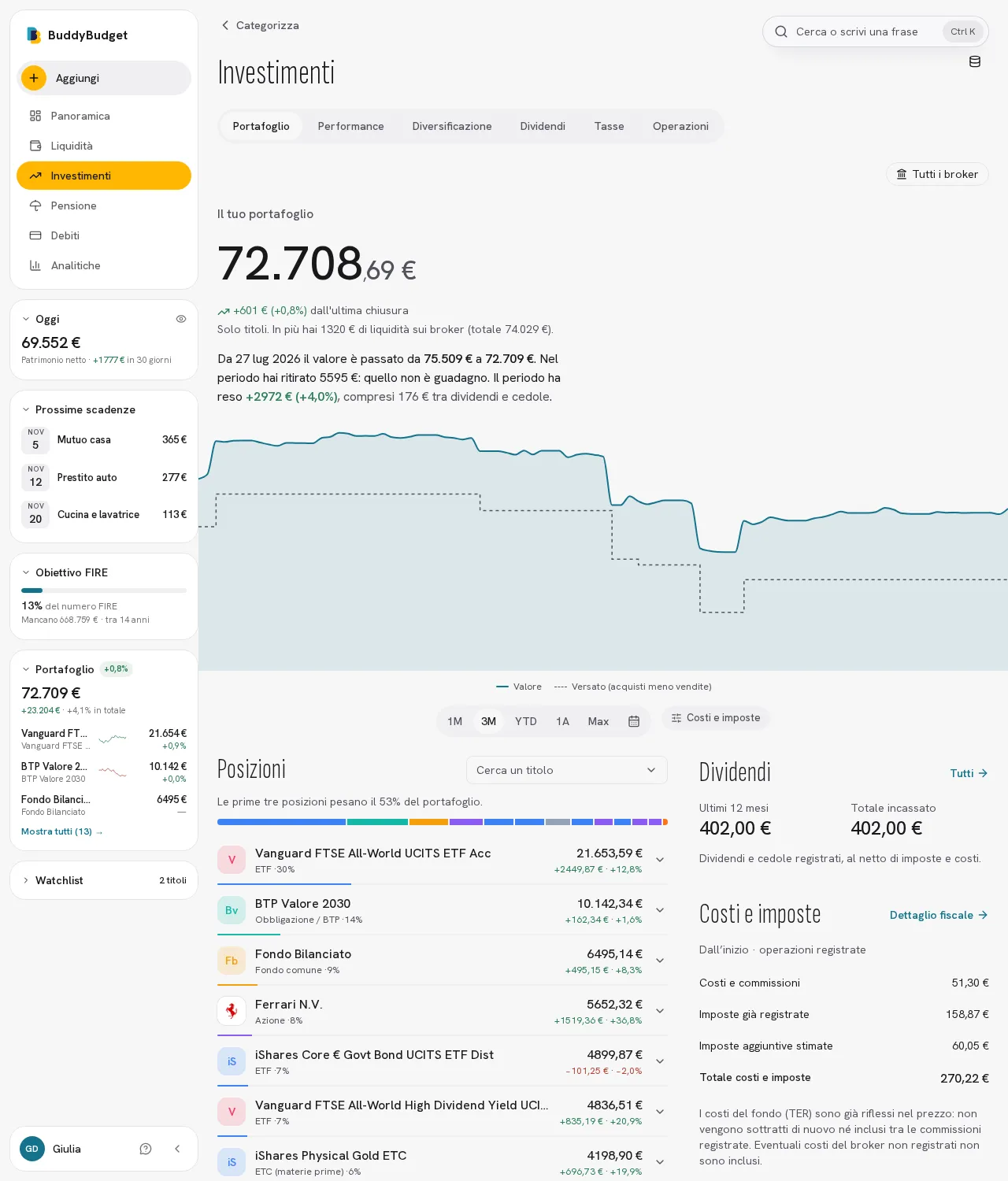Open the calendar date range picker
Viewport: 1008px width, 1181px height.
coord(634,721)
